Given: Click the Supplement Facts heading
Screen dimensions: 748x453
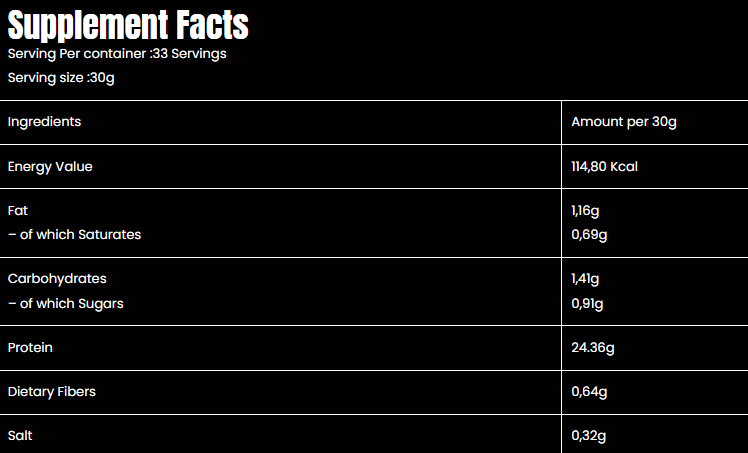Looking at the screenshot, I should [128, 24].
